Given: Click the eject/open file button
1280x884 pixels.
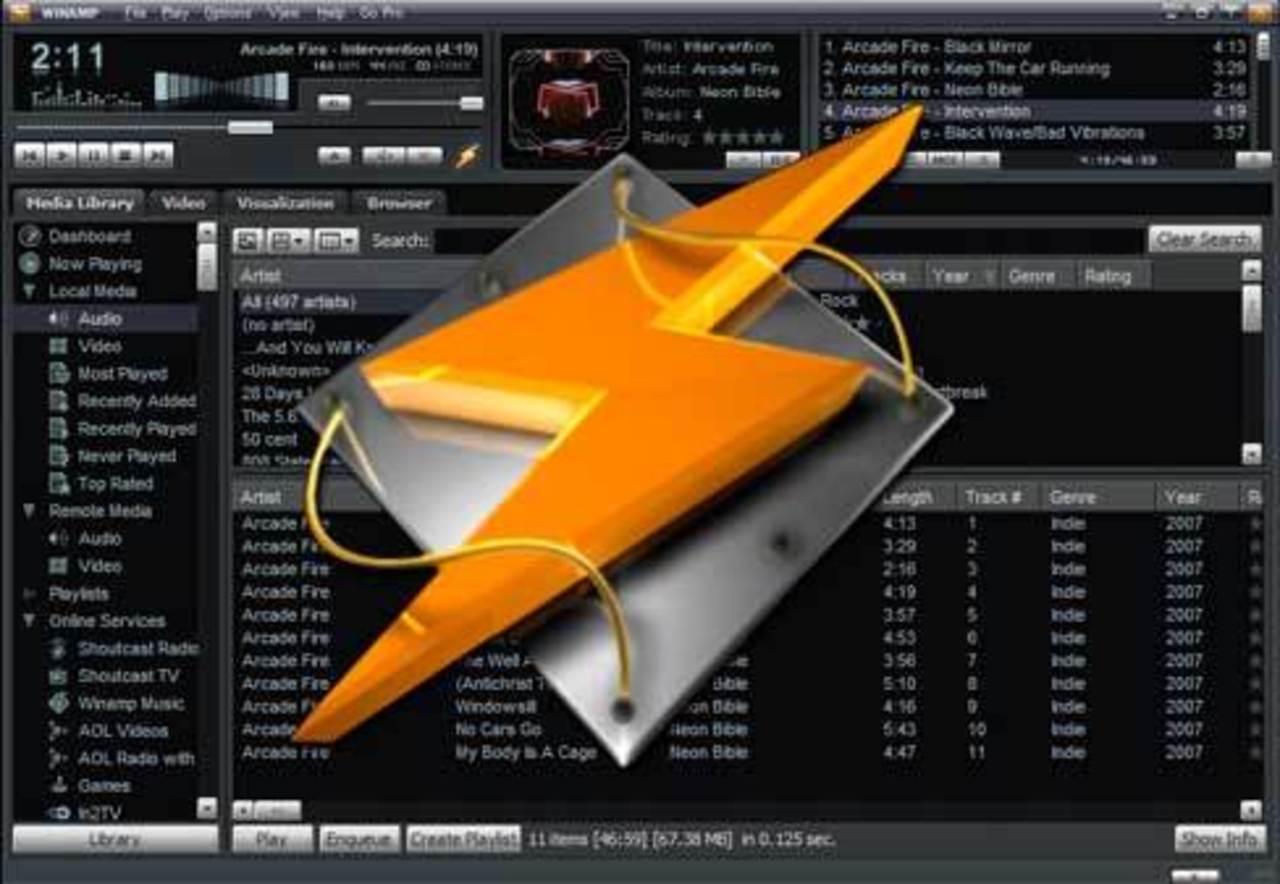Looking at the screenshot, I should coord(335,155).
